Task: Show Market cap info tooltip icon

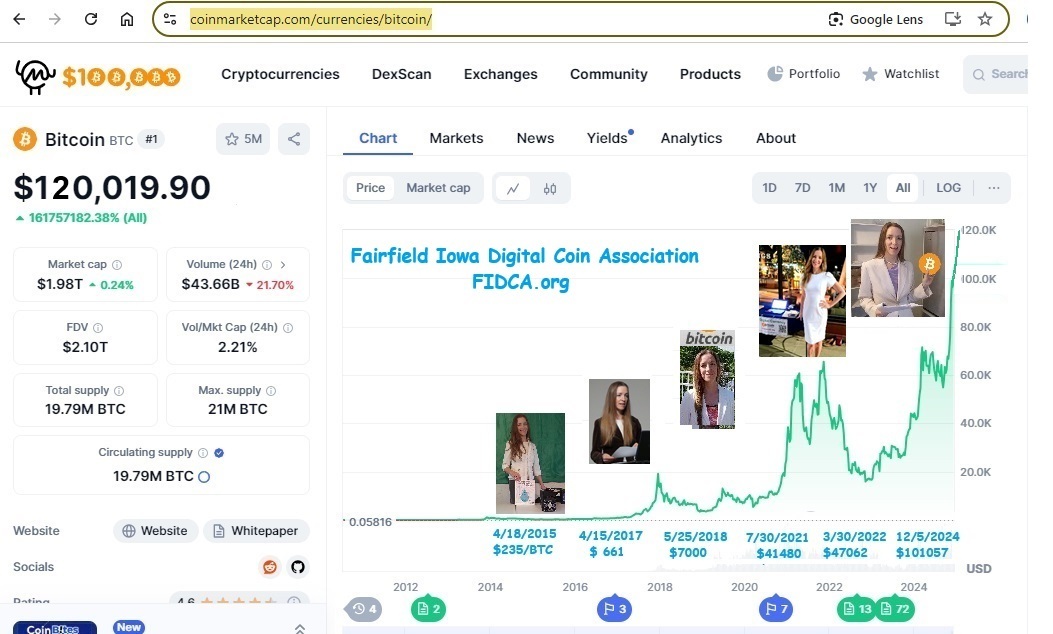Action: (117, 265)
